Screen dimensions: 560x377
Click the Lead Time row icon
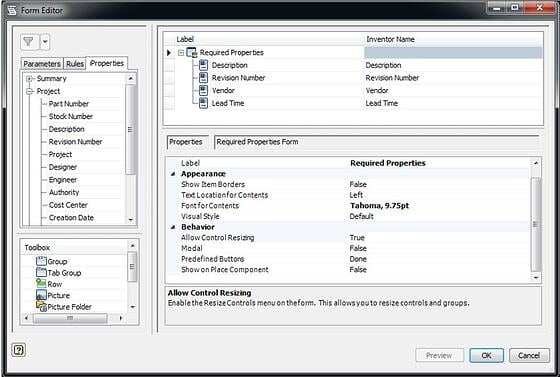203,103
